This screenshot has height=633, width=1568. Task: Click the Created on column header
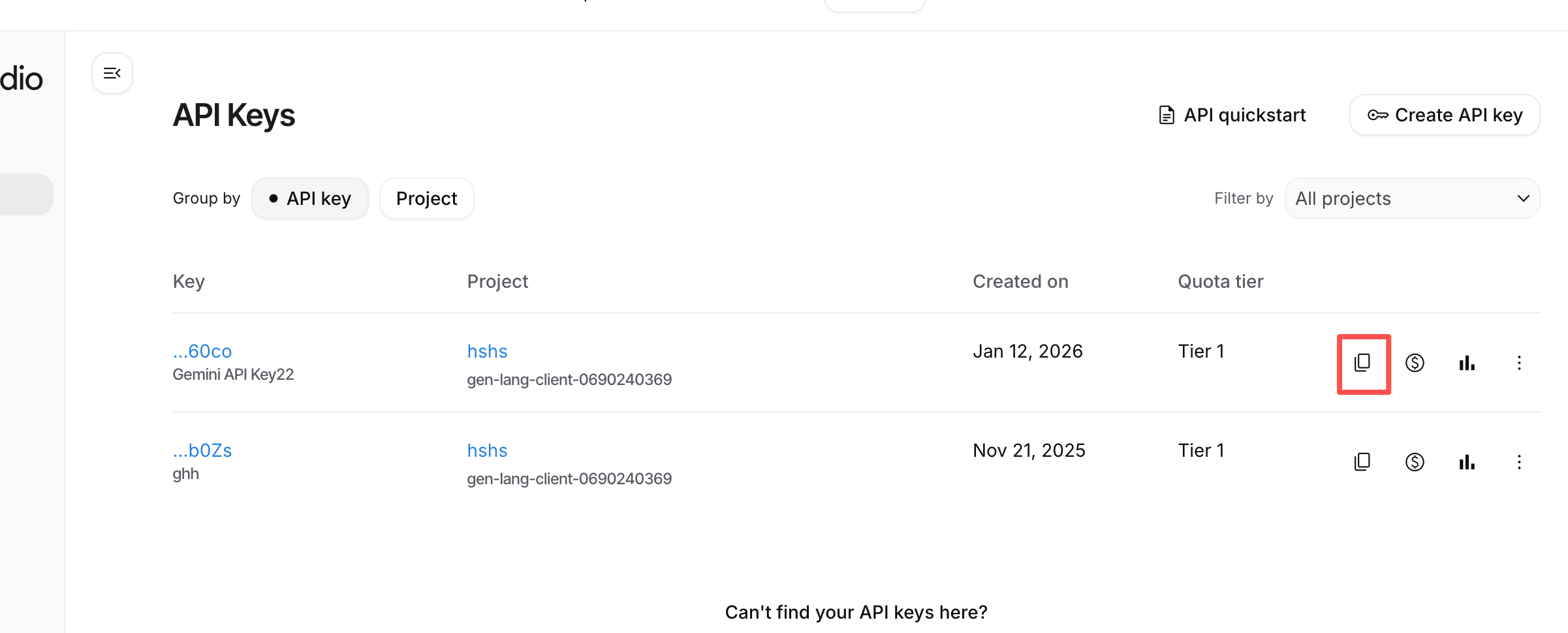click(x=1020, y=281)
